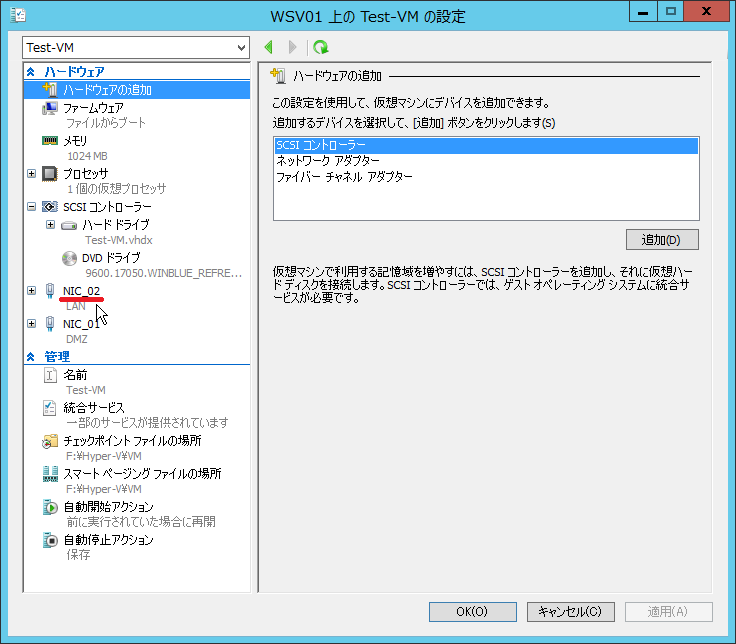The height and width of the screenshot is (644, 736).
Task: Collapse the SCSI コントローラー node
Action: pos(31,207)
